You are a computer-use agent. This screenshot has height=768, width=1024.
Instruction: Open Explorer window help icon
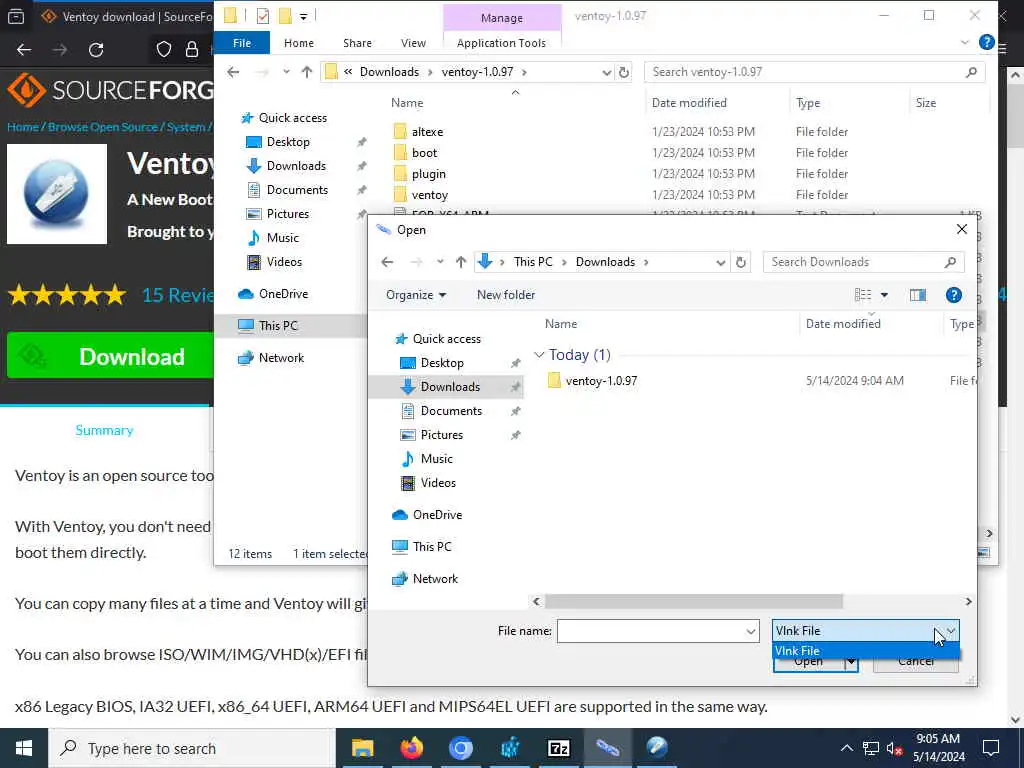tap(987, 42)
